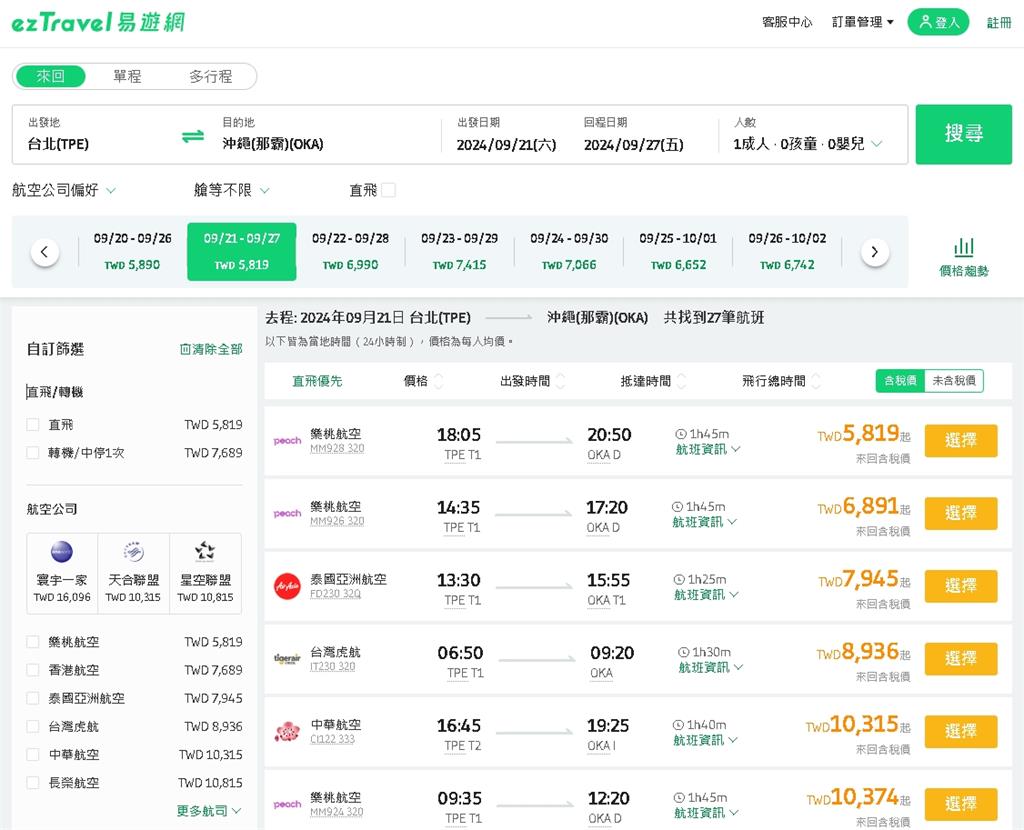Expand 航班資訊 for CI122 flight
1024x830 pixels.
click(706, 740)
